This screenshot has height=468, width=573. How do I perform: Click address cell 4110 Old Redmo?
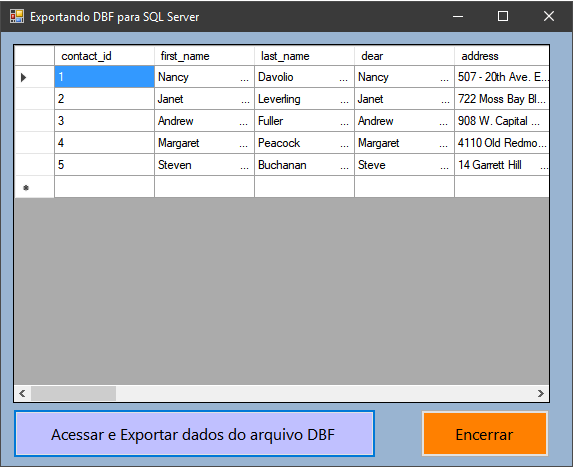tap(502, 143)
